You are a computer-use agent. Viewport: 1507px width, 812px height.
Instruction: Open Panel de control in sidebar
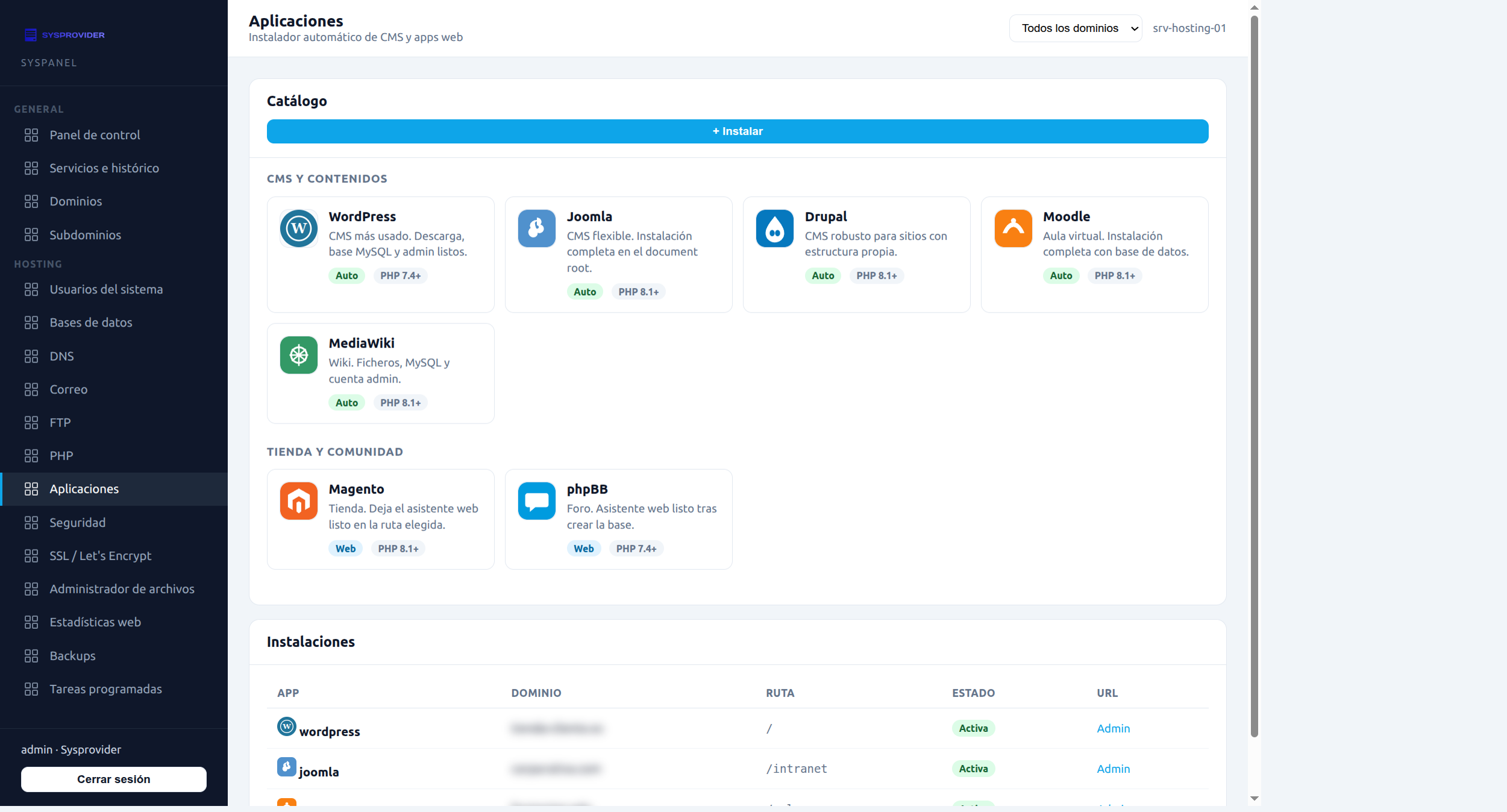click(x=114, y=135)
